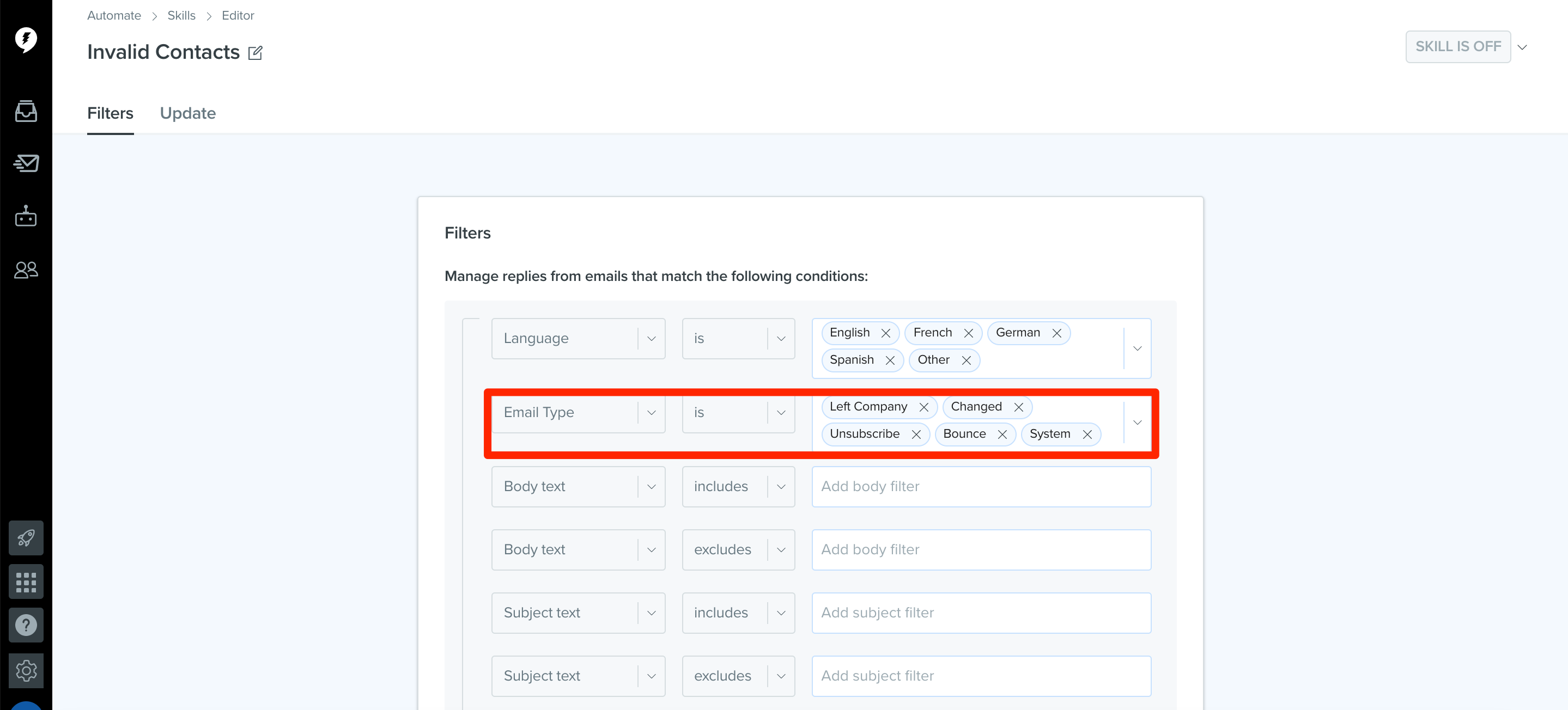This screenshot has width=1568, height=710.
Task: Open the Email Type field dropdown
Action: (578, 413)
